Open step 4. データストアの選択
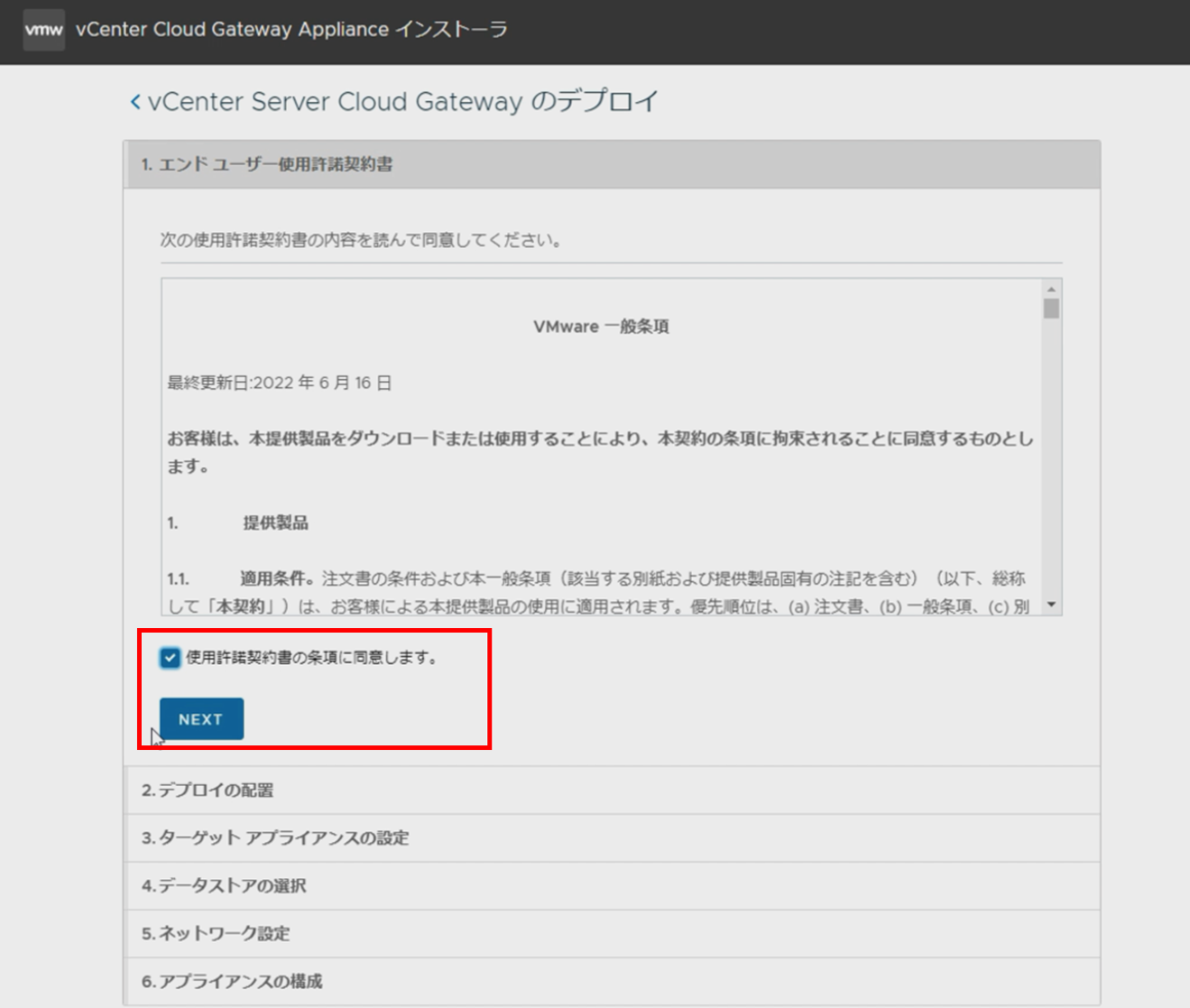The width and height of the screenshot is (1190, 1008). click(612, 886)
